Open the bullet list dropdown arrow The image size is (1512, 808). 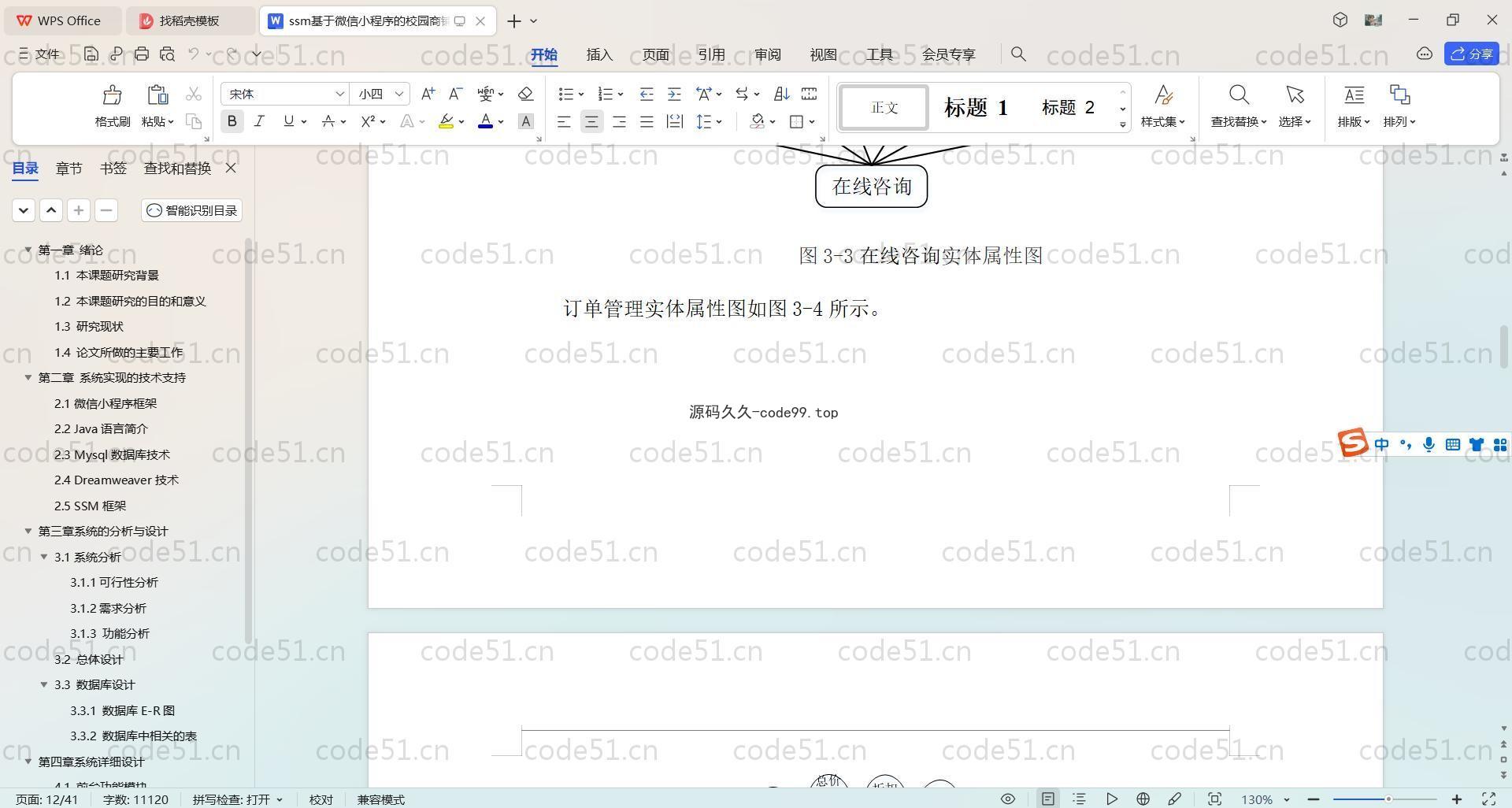(581, 95)
